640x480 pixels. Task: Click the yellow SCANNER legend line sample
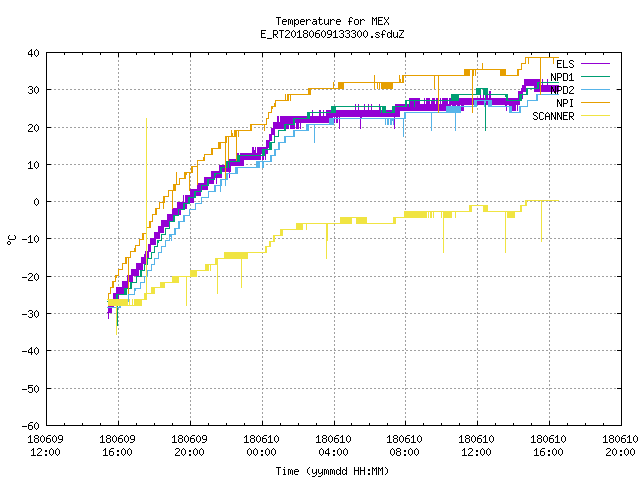[595, 116]
